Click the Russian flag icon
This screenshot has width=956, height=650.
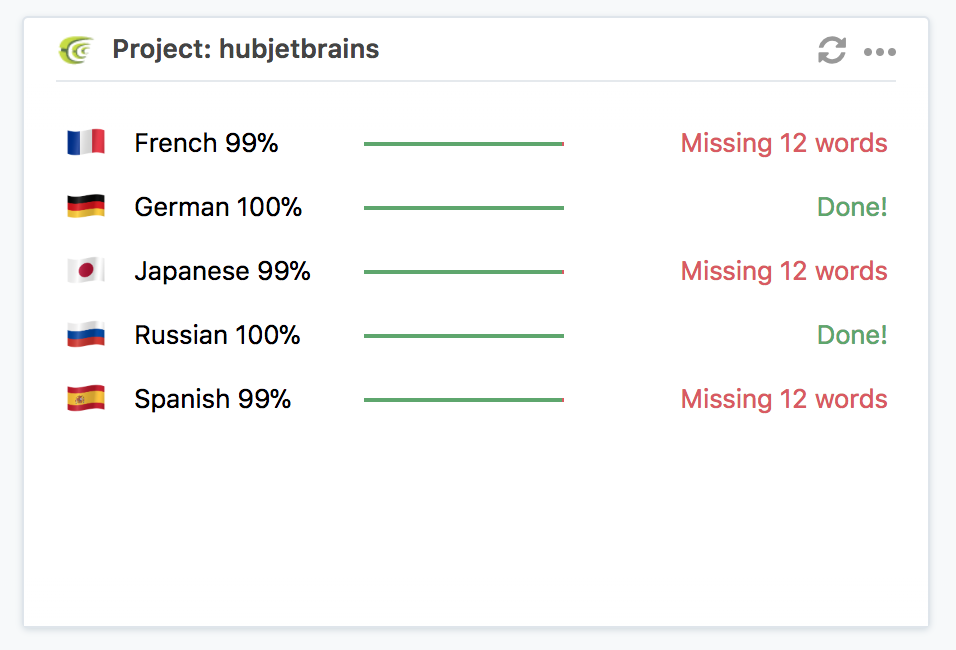[86, 335]
